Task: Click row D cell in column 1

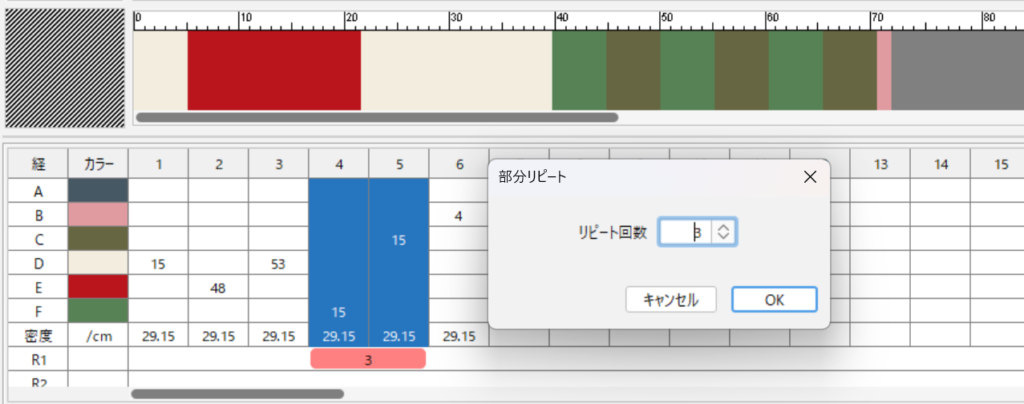Action: [x=158, y=264]
